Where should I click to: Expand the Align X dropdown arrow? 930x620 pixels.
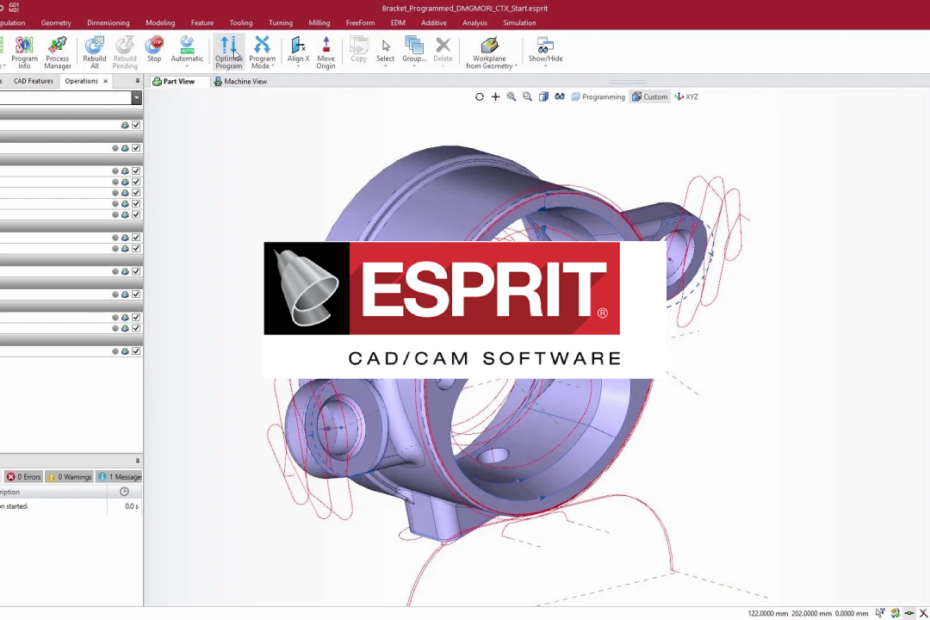point(298,66)
